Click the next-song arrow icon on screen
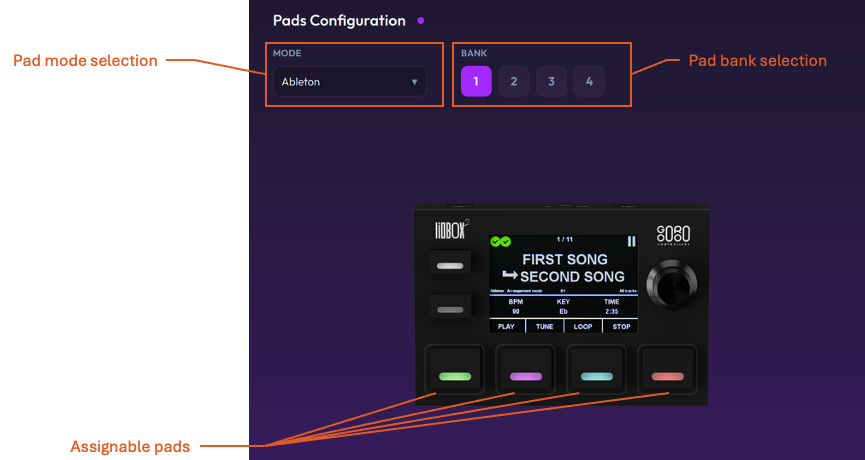 tap(509, 275)
